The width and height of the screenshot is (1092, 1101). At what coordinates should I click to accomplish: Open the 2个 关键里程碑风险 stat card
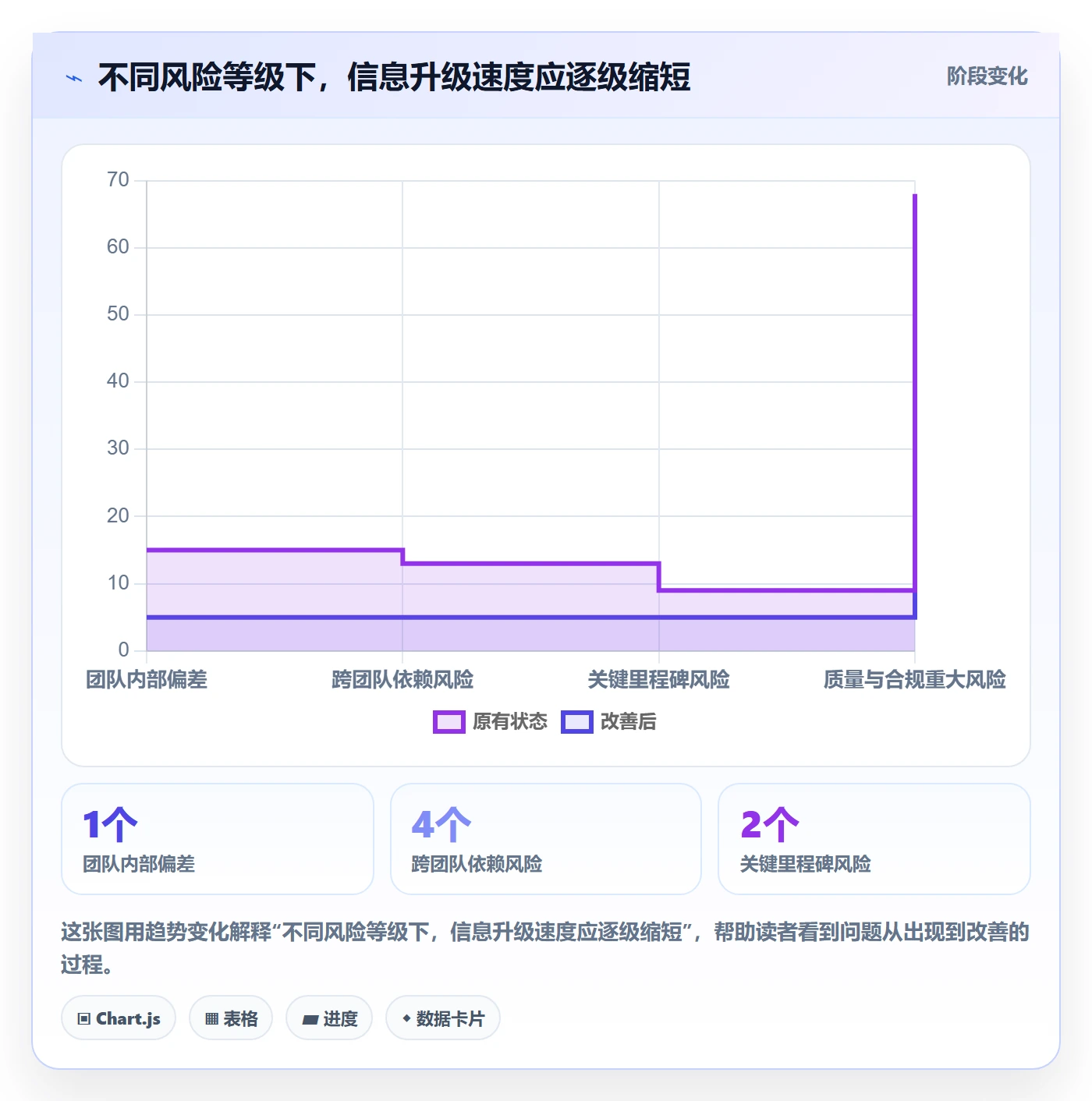point(874,839)
